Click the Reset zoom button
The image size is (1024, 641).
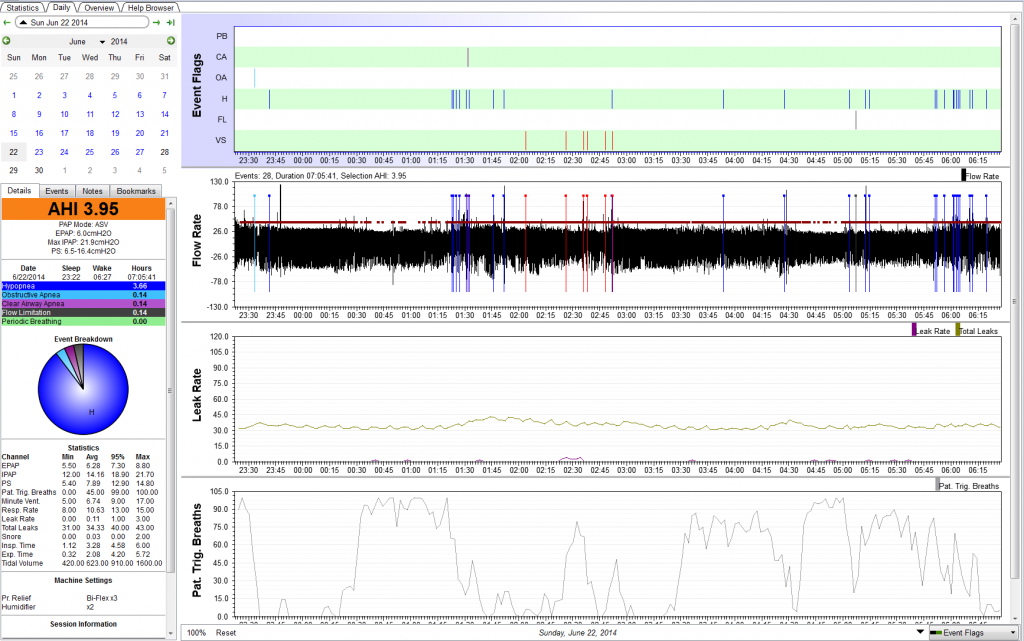(x=226, y=632)
